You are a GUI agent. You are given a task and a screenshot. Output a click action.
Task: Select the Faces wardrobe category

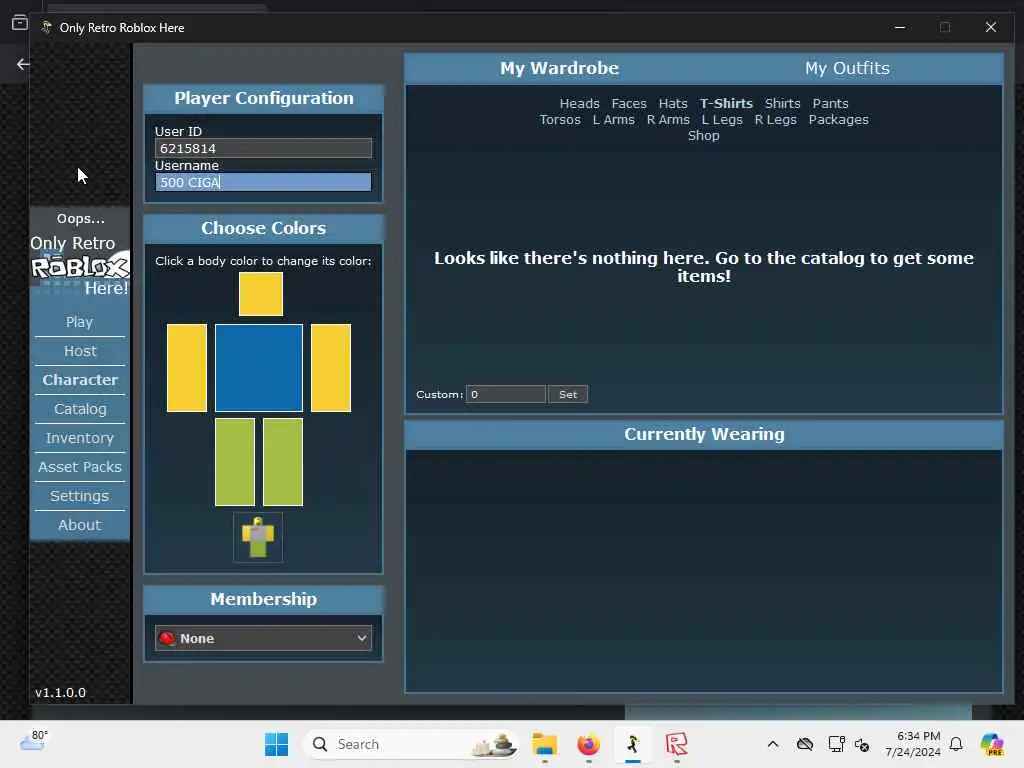(629, 103)
